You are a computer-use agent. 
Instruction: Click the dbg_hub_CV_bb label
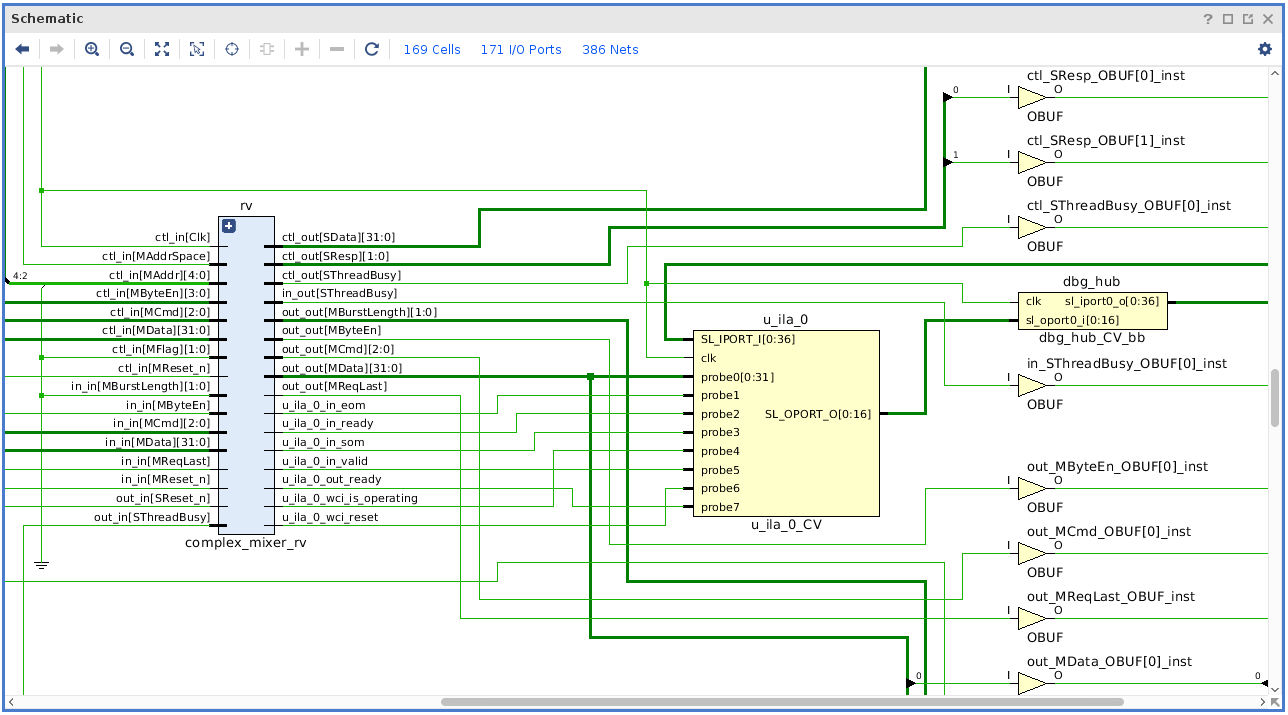[1092, 338]
